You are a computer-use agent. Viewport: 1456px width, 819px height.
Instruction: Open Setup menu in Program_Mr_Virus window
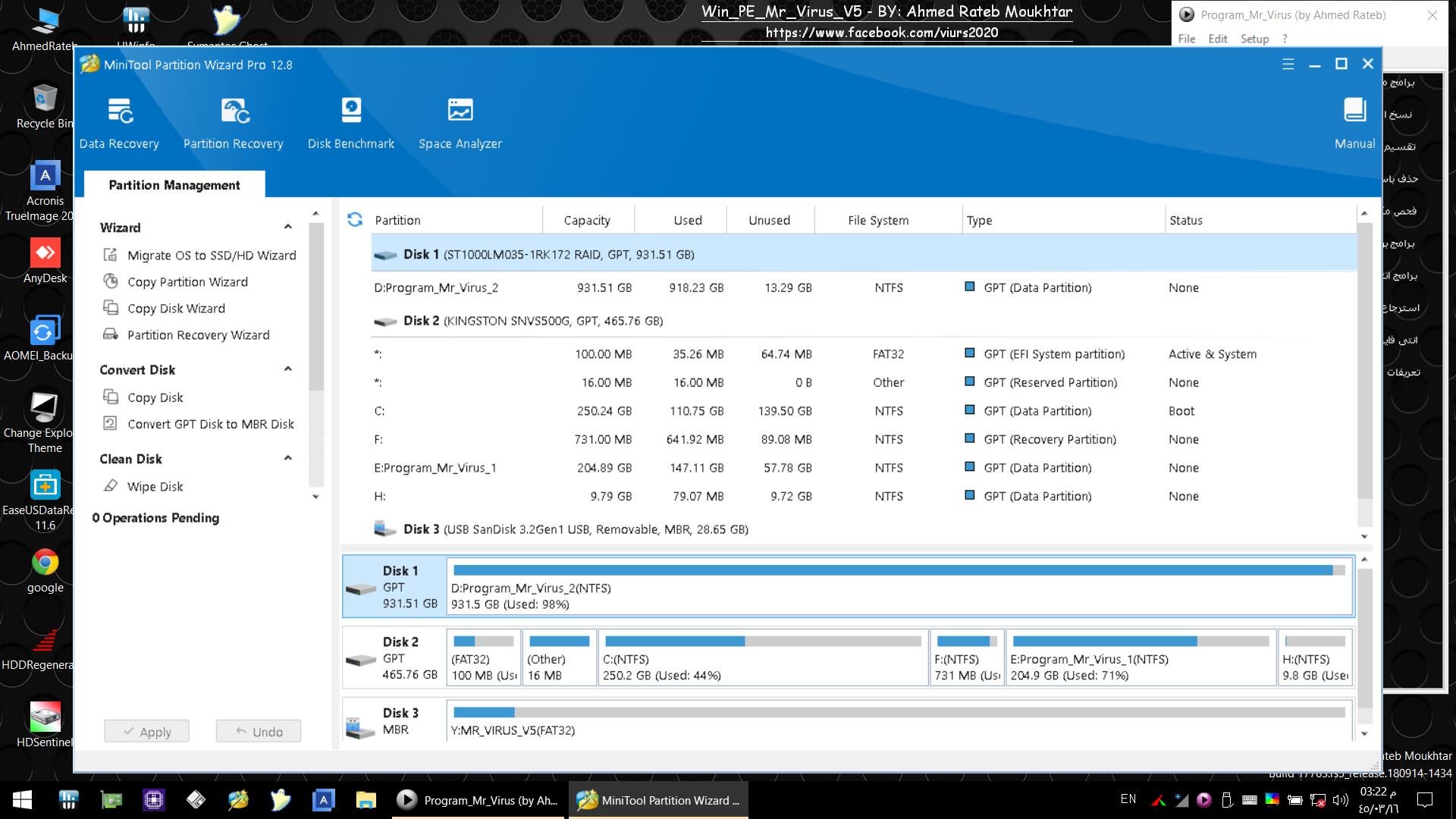tap(1254, 39)
